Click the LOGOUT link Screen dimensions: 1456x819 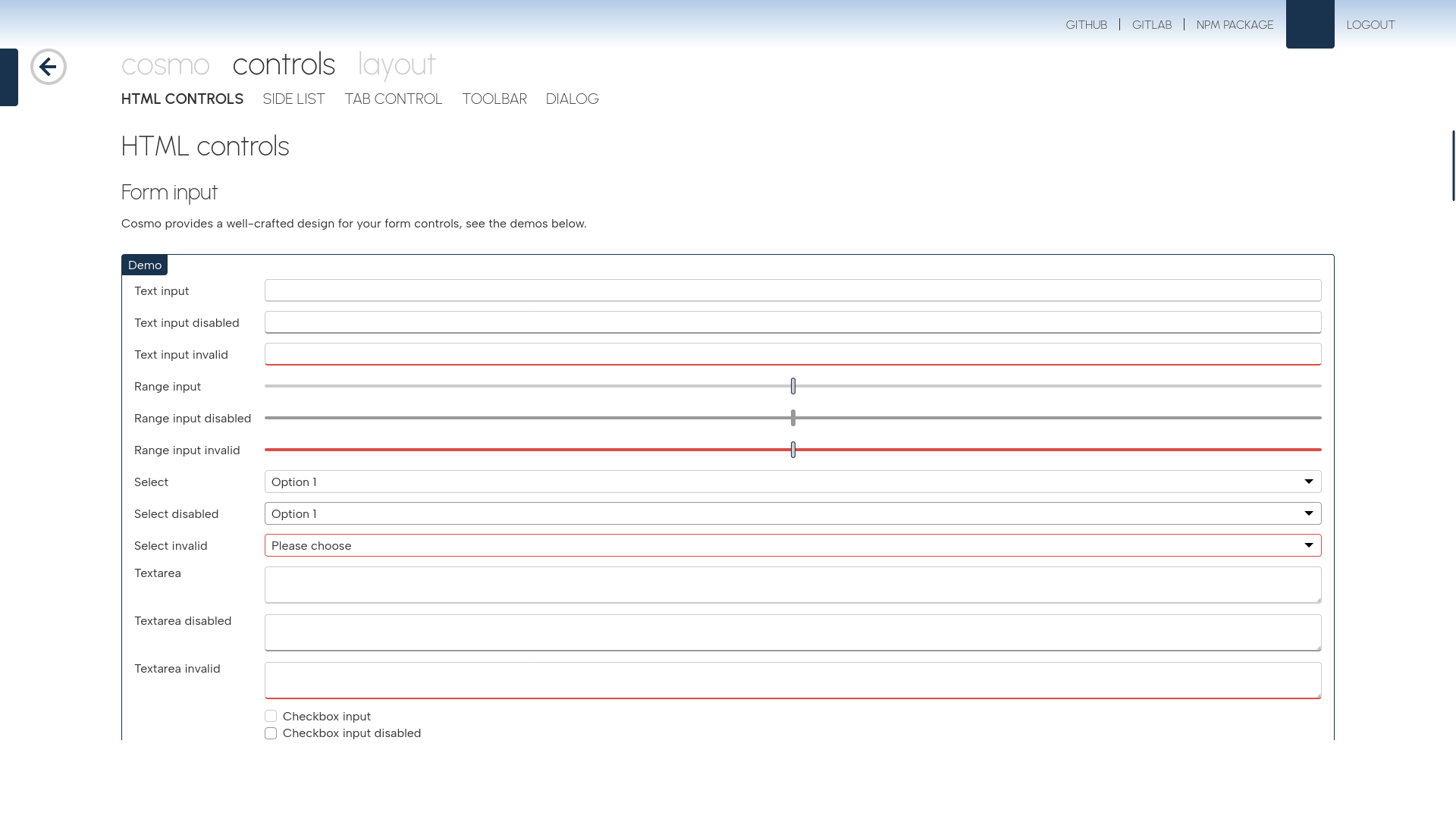coord(1370,24)
